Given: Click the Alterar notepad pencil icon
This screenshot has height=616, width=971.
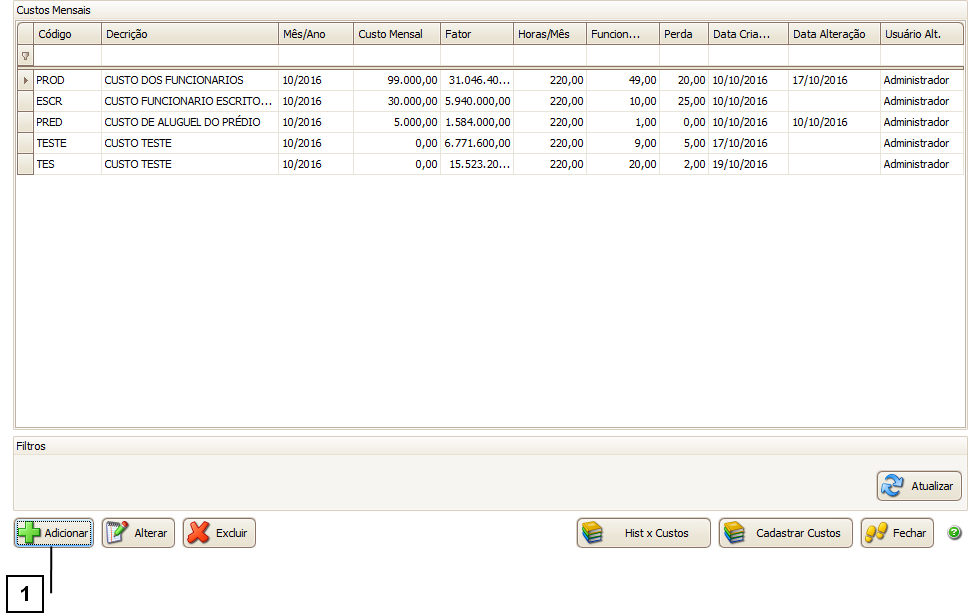Looking at the screenshot, I should (117, 533).
